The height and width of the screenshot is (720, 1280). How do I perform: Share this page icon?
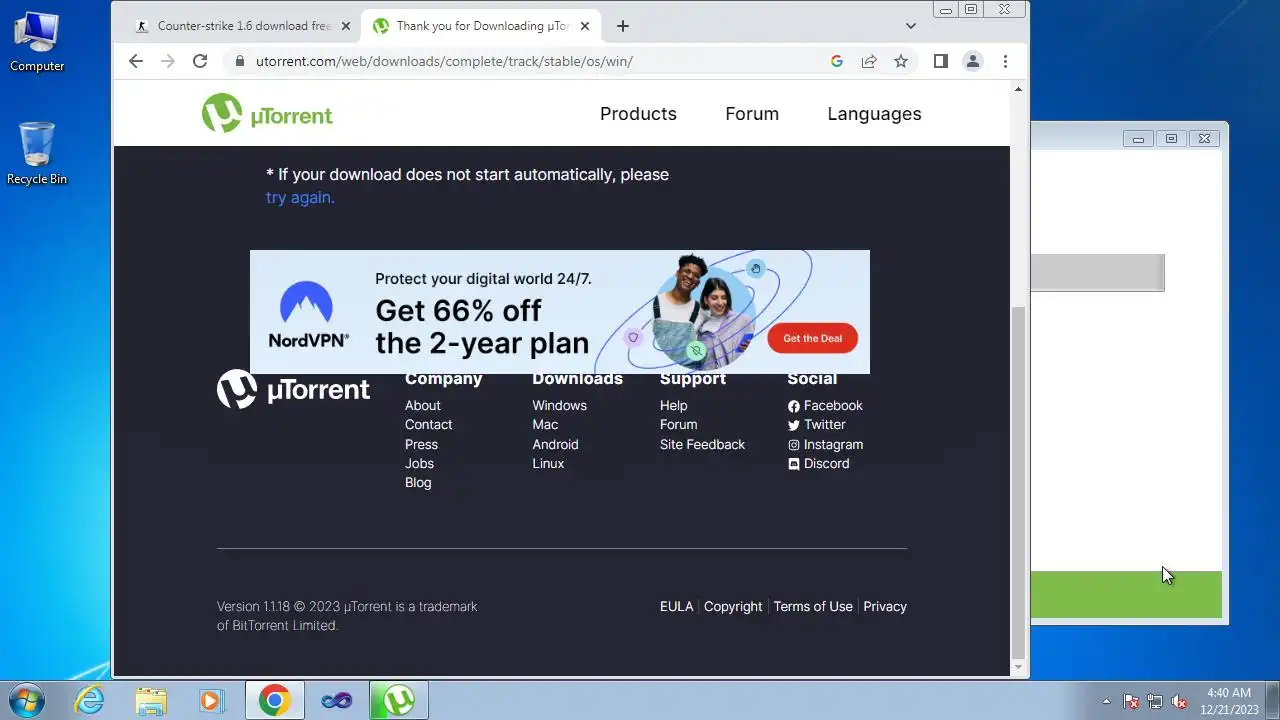tap(869, 61)
